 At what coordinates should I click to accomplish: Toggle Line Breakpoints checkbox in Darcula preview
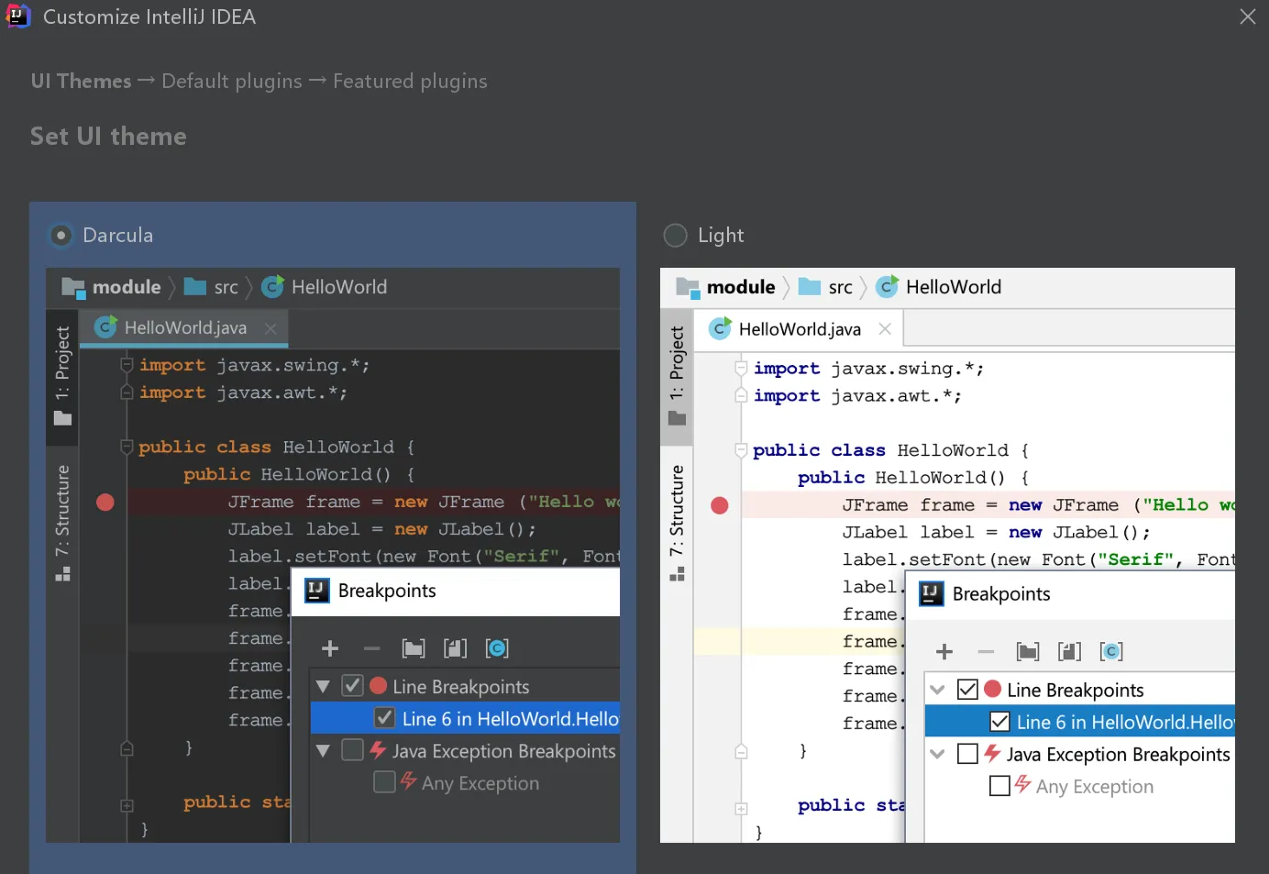point(352,686)
